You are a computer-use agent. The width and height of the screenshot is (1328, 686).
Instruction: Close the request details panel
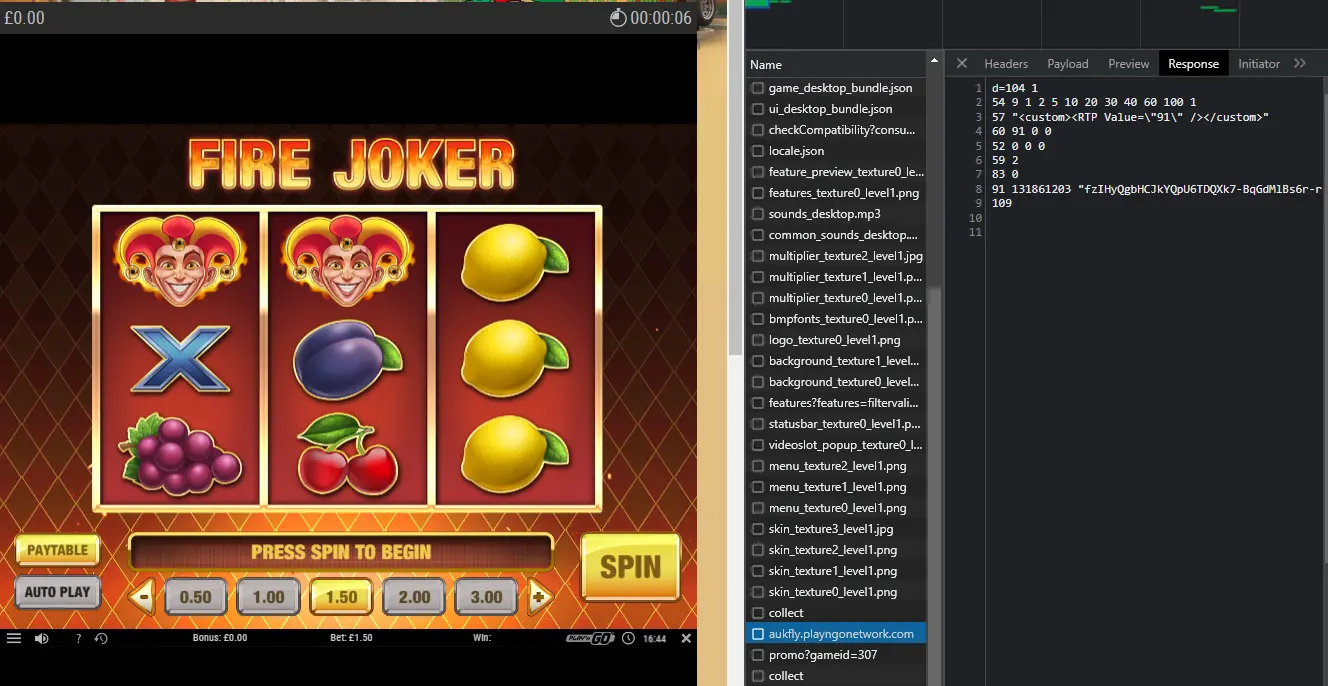[x=962, y=63]
